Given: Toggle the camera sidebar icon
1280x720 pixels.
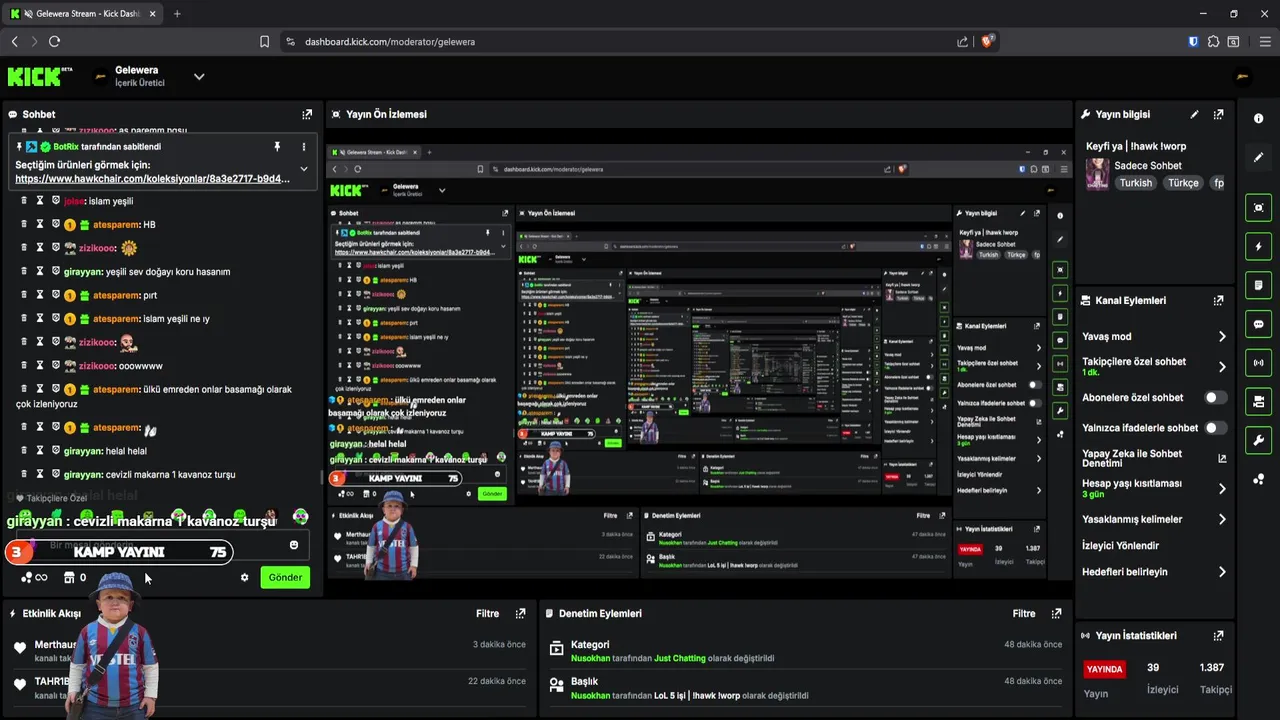Looking at the screenshot, I should pyautogui.click(x=1258, y=402).
